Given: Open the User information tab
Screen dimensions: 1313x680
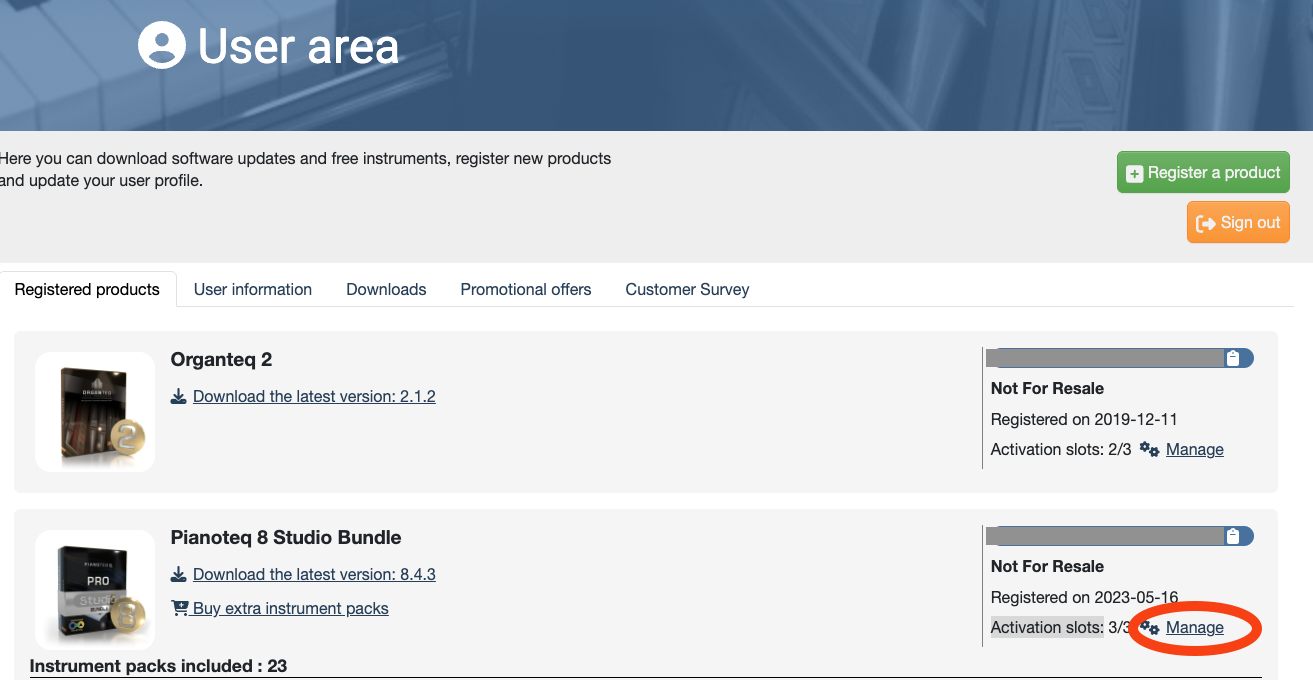Looking at the screenshot, I should [x=253, y=289].
